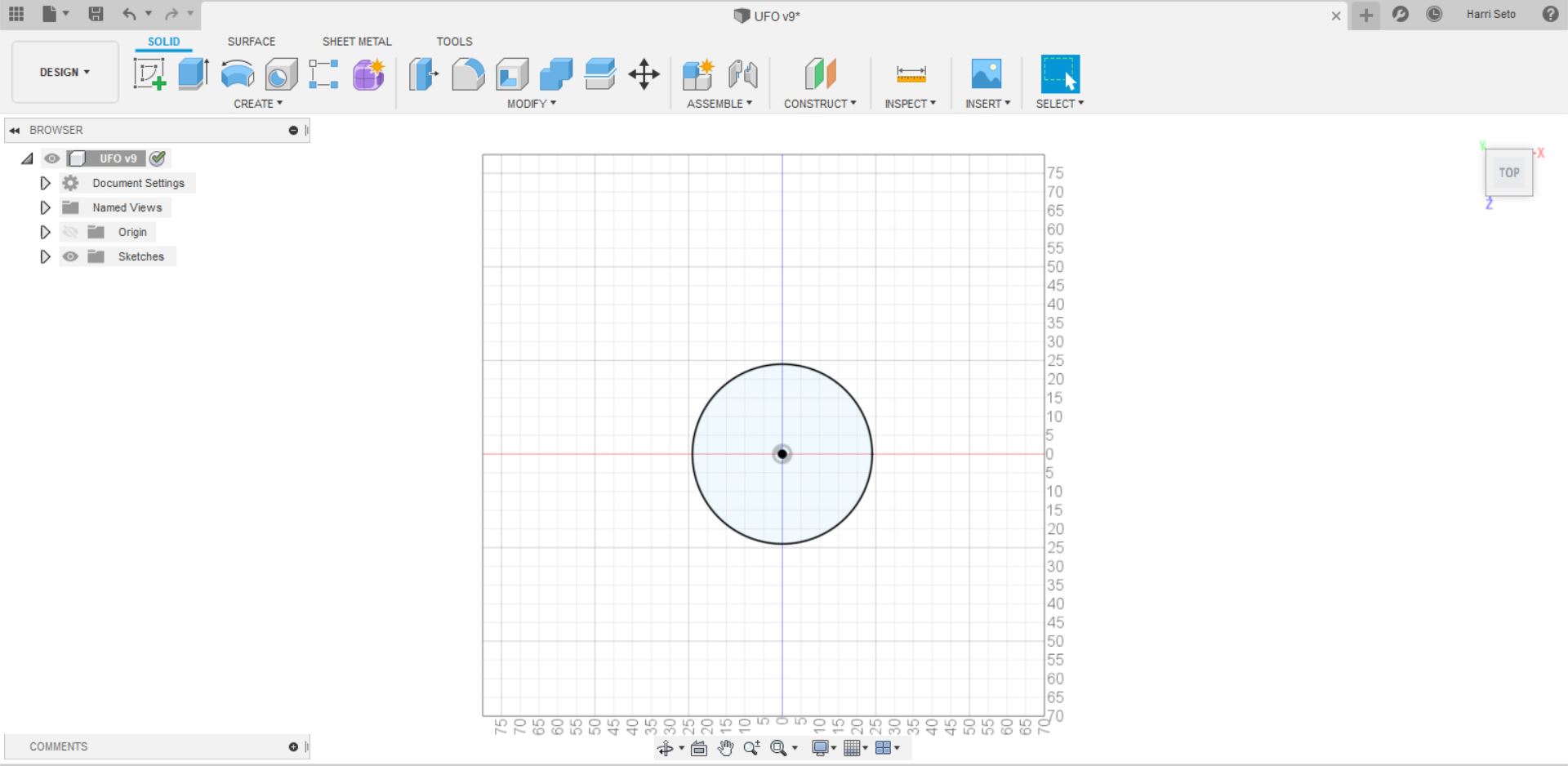This screenshot has width=1568, height=766.
Task: Open the CONSTRUCT dropdown menu
Action: (x=820, y=104)
